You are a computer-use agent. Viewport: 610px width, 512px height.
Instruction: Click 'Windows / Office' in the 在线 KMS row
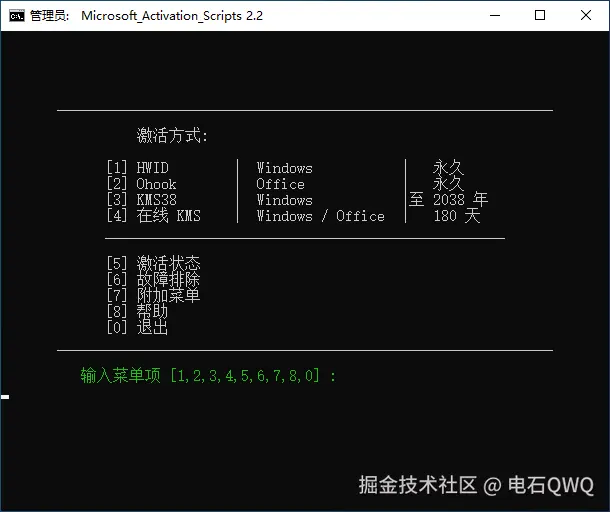click(321, 216)
